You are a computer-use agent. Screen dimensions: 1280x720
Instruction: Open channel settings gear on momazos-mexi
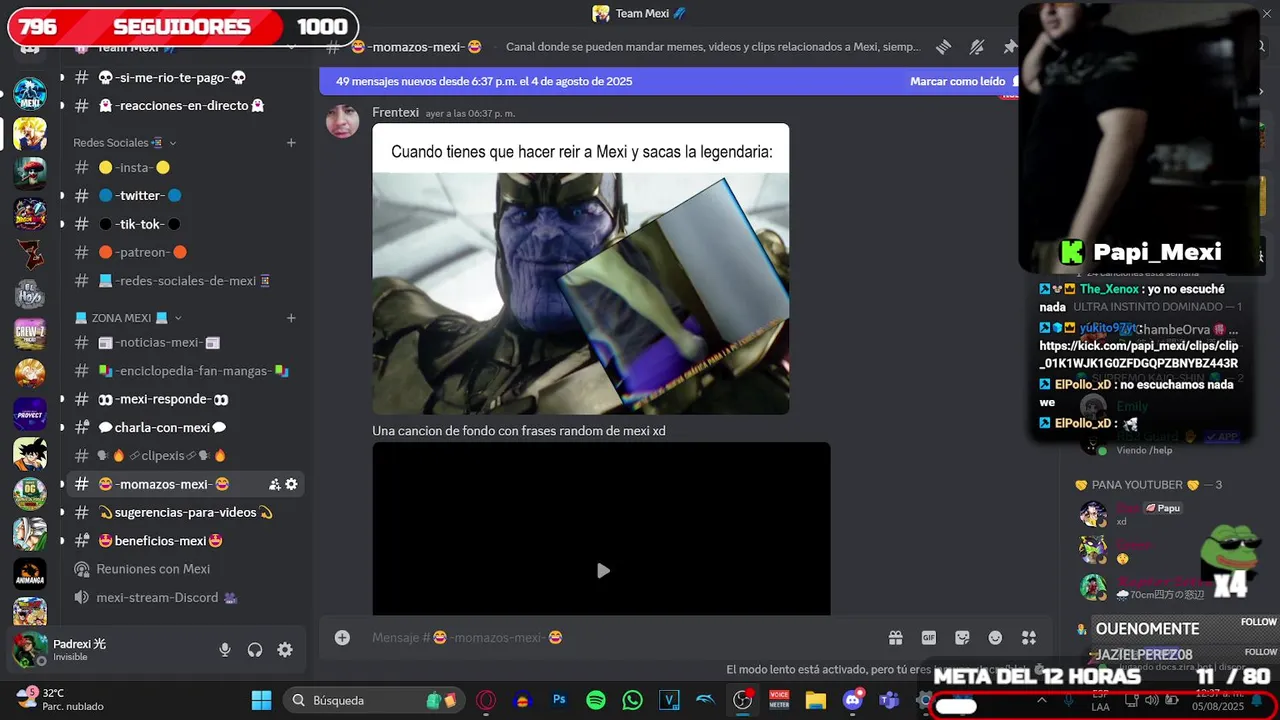pos(291,484)
